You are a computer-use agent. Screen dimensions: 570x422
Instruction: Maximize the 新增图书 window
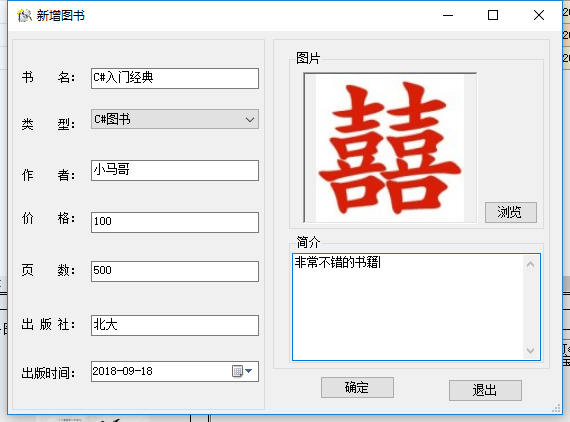tap(493, 15)
